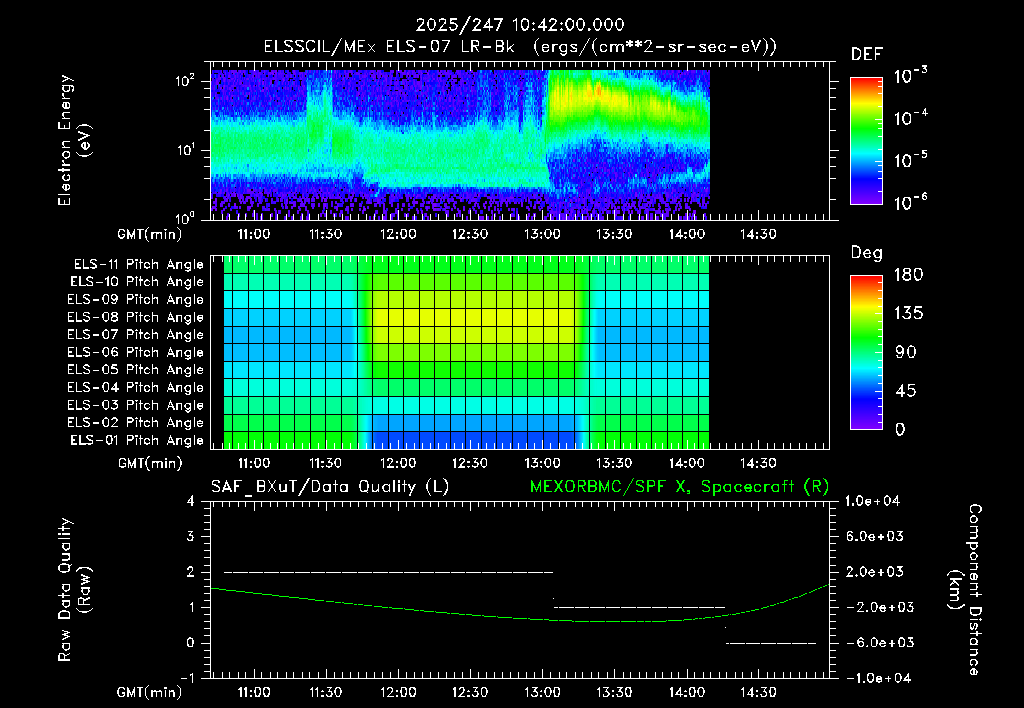Click the GMT(min) label under the spectrogram panel
1024x708 pixels.
coord(150,234)
